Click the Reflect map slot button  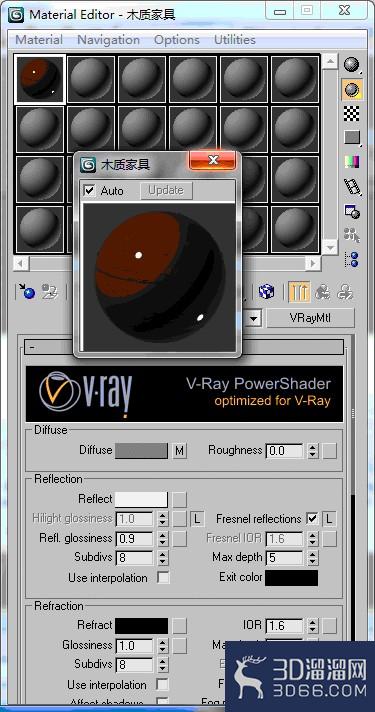180,499
